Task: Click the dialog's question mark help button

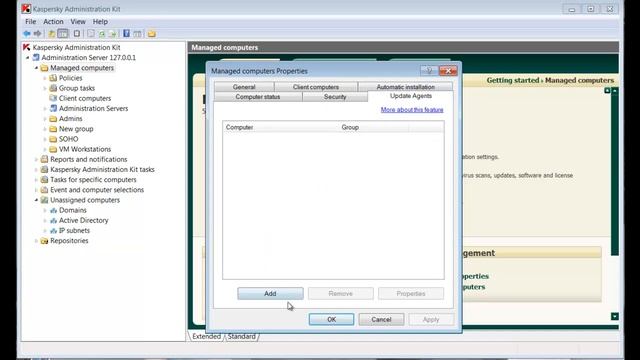Action: click(x=429, y=71)
